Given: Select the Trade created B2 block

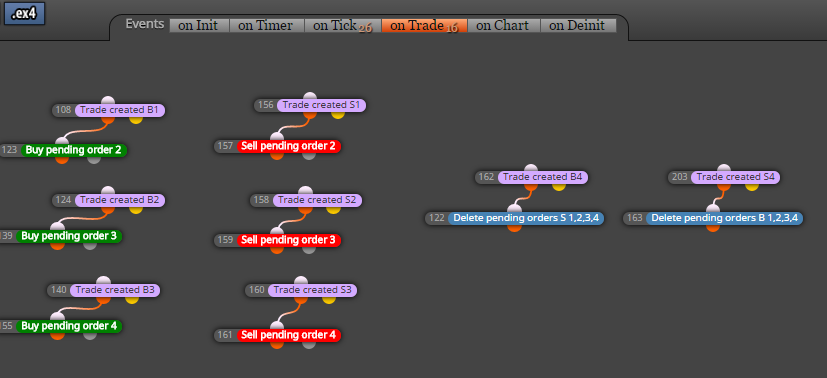Looking at the screenshot, I should pos(120,200).
